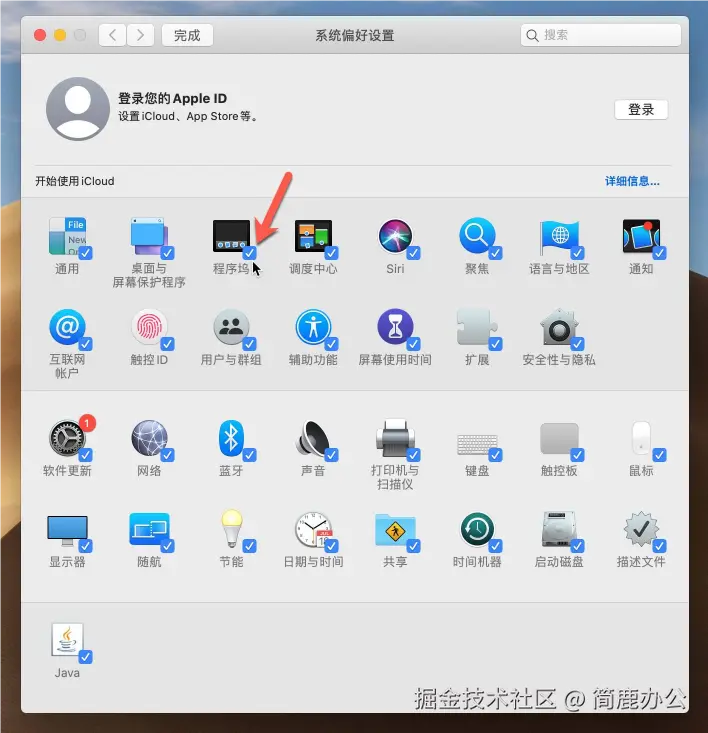
Task: Open the 辅助功能 accessibility icon
Action: click(x=313, y=327)
